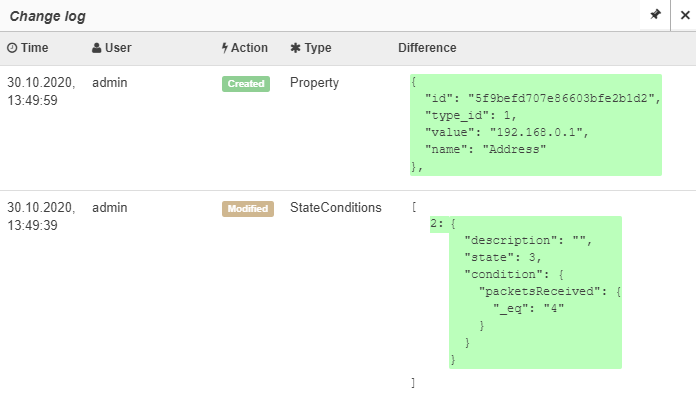Click the green Created badge
This screenshot has height=395, width=696.
[246, 84]
